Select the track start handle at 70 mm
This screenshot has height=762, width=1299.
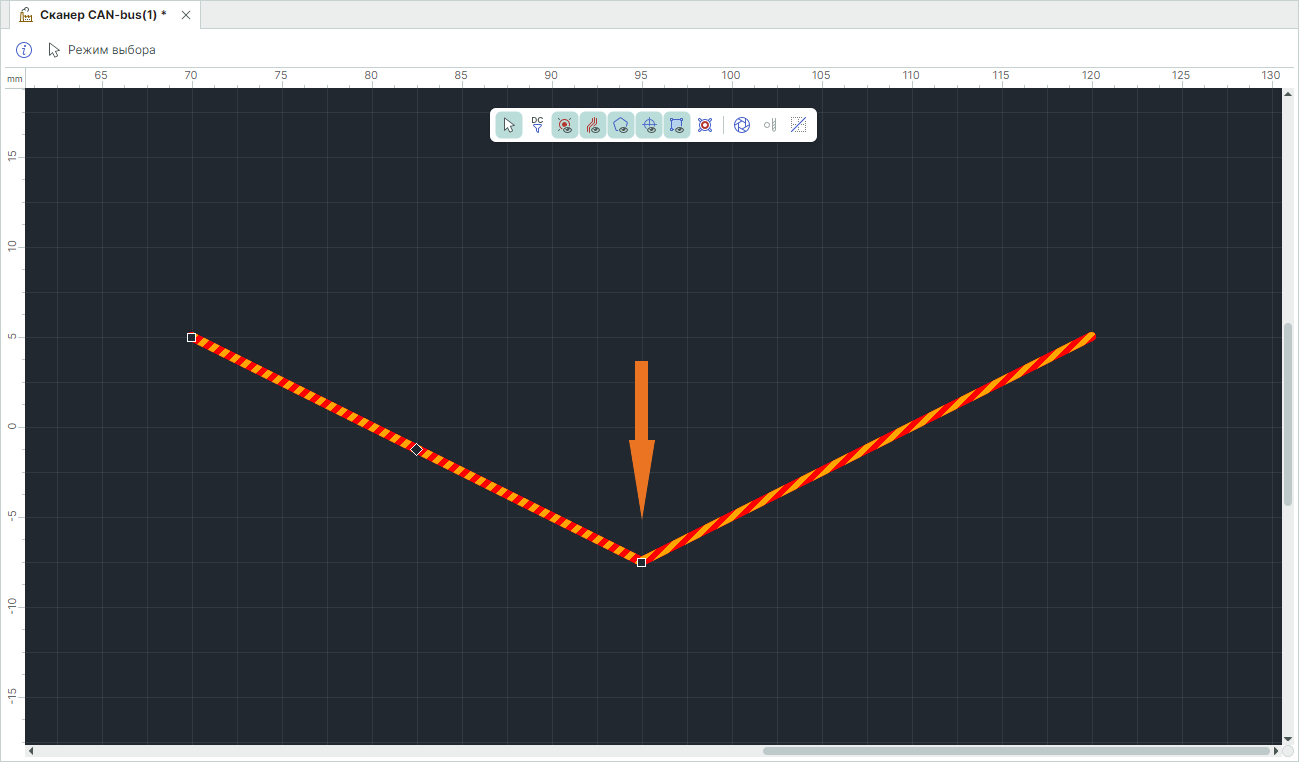click(x=191, y=337)
